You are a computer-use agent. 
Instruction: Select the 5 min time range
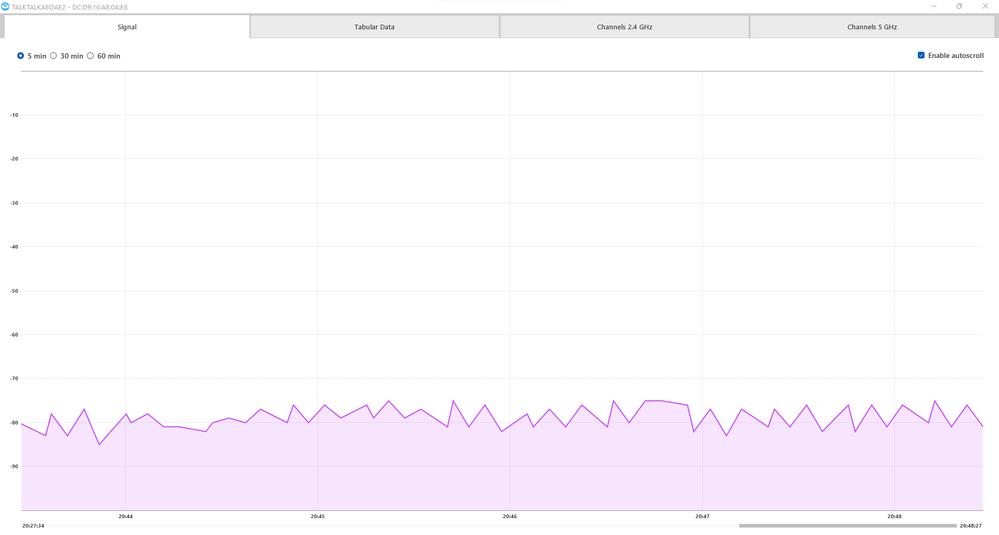20,56
